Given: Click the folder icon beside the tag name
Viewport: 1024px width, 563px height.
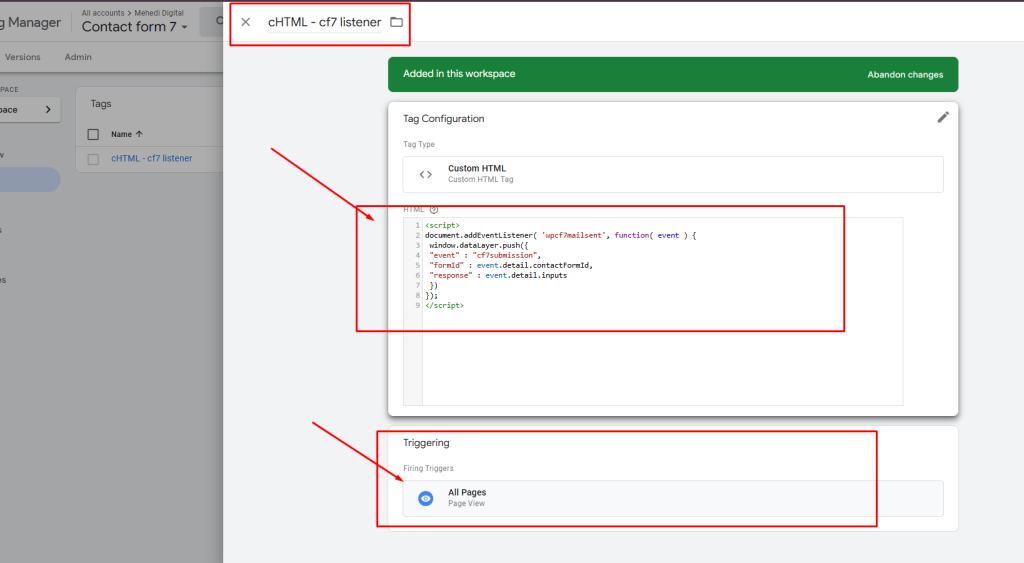Looking at the screenshot, I should coord(396,22).
